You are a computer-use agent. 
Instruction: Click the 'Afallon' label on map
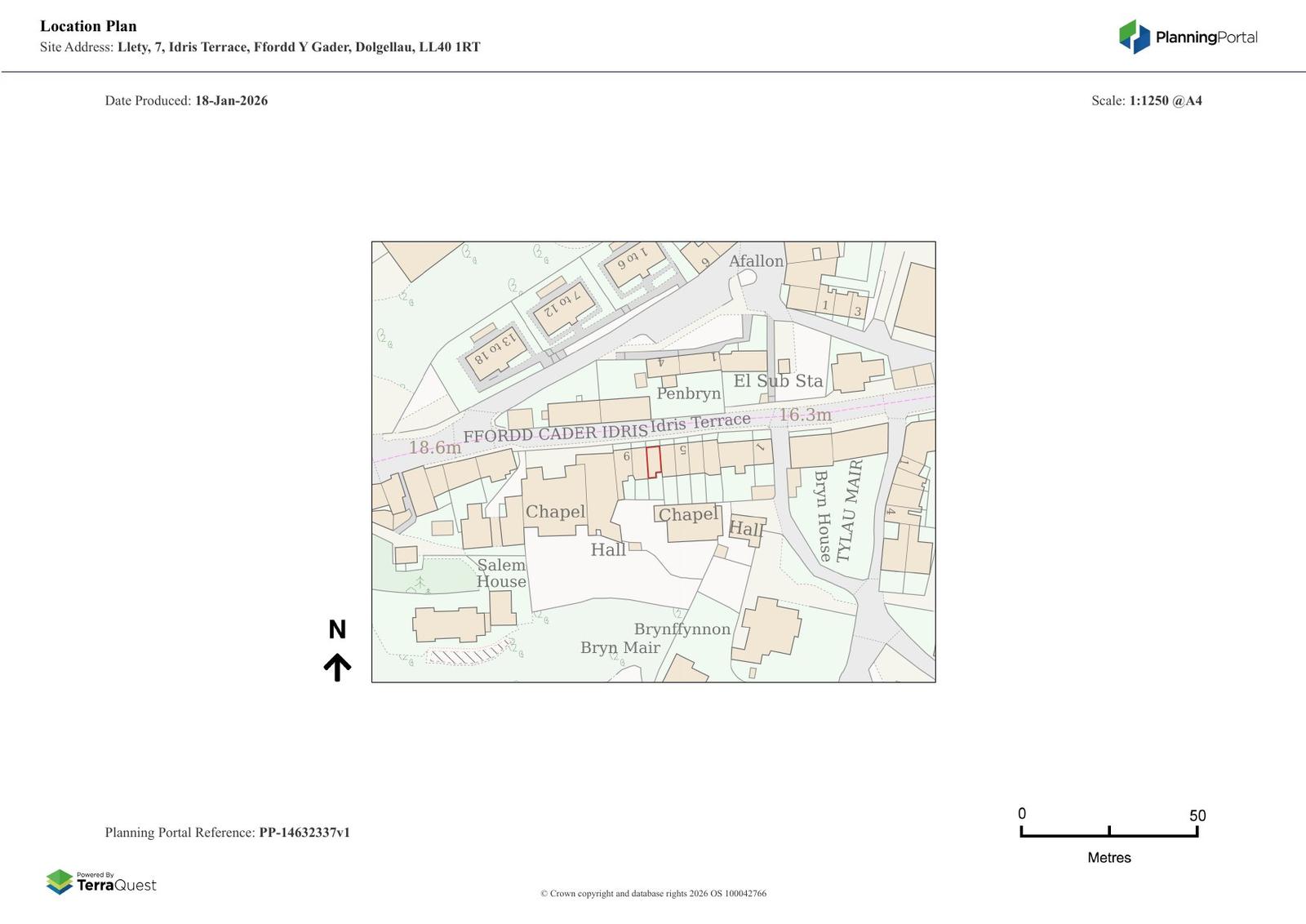pos(756,261)
